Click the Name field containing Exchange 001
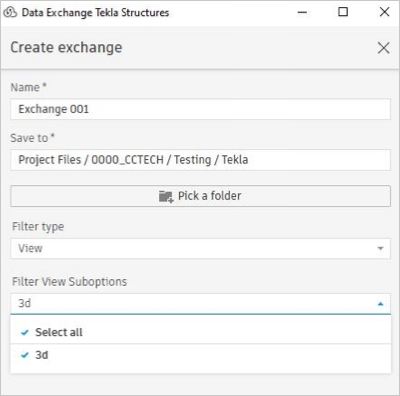The height and width of the screenshot is (396, 400). [x=200, y=109]
